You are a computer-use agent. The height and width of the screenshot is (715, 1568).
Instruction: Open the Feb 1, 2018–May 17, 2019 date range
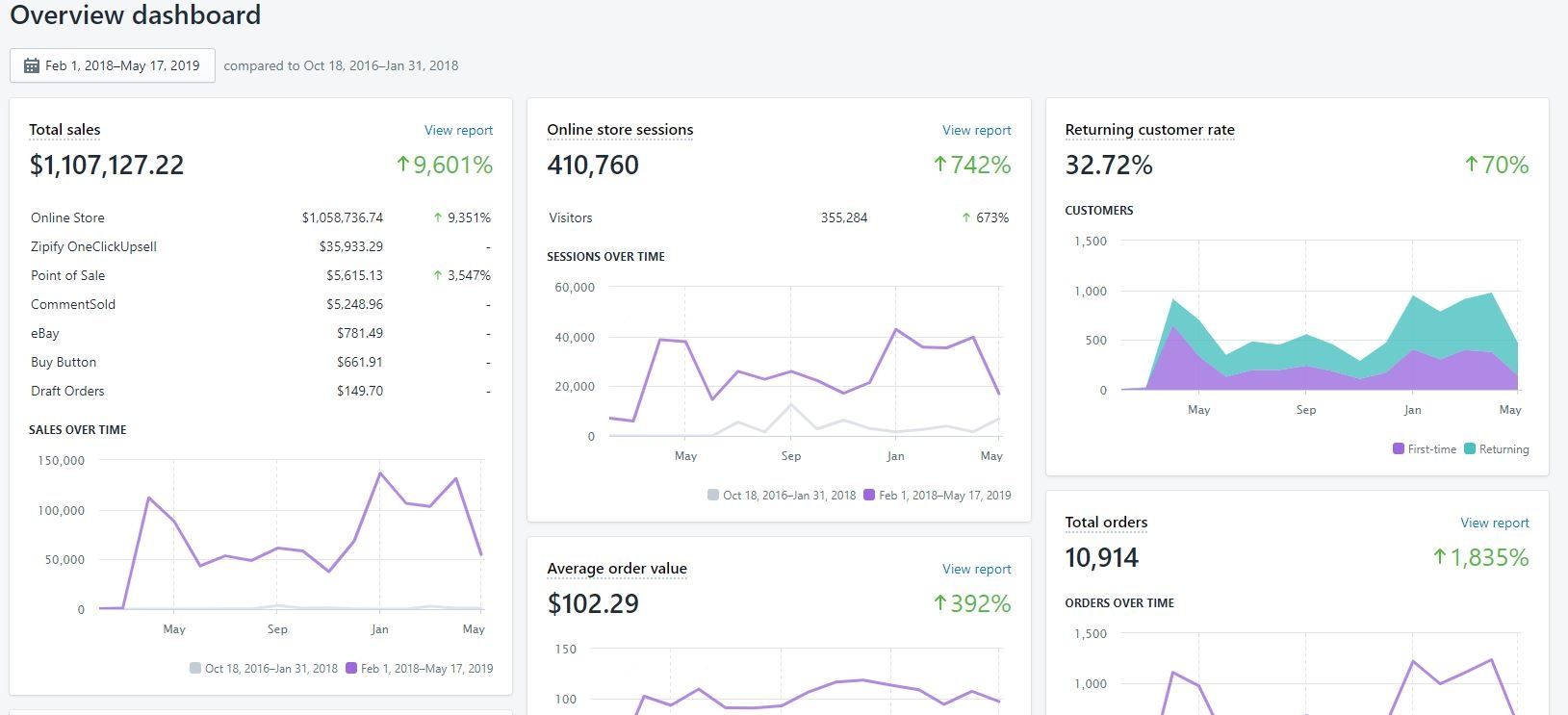coord(122,66)
